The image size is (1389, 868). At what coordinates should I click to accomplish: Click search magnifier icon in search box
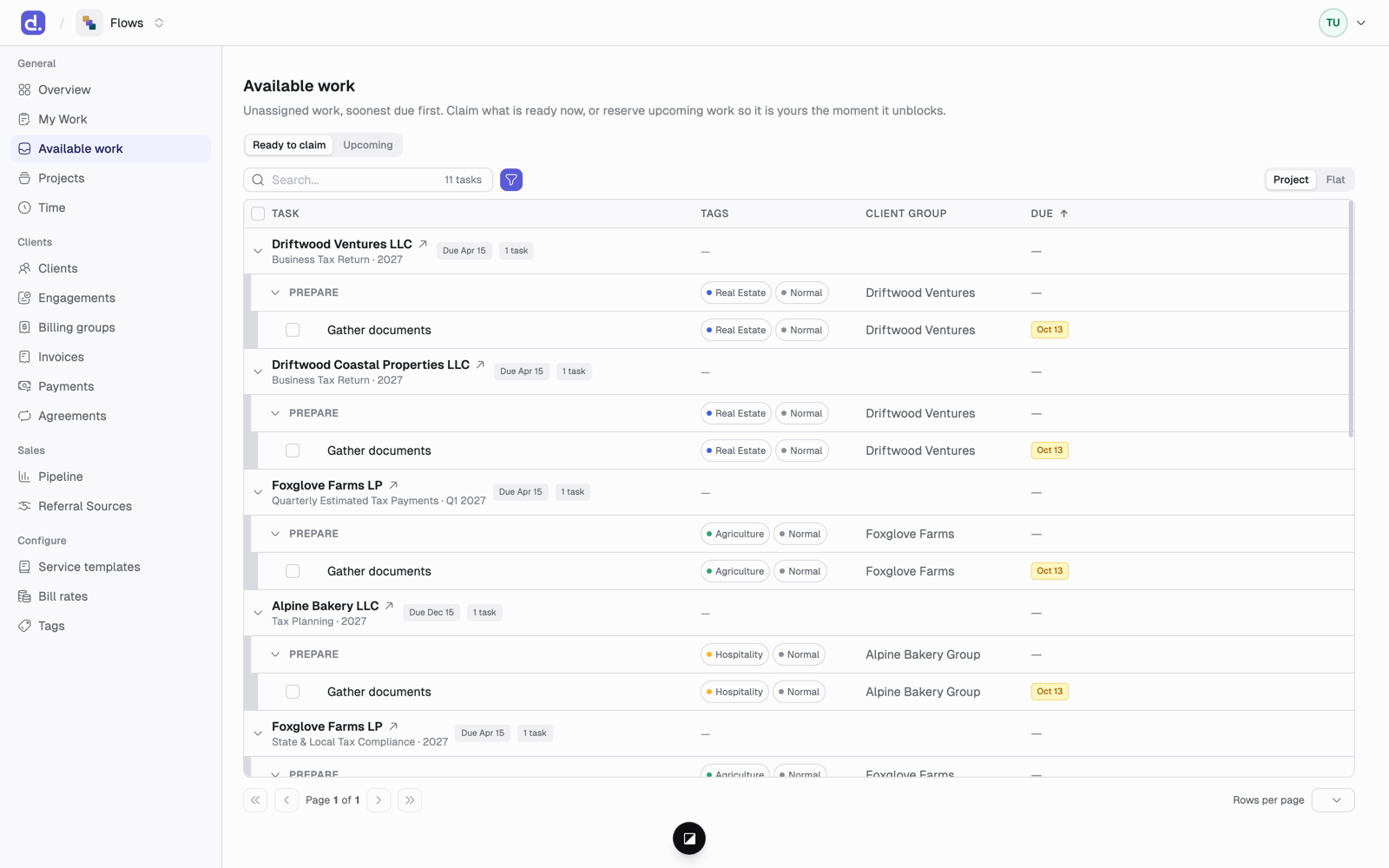pyautogui.click(x=258, y=180)
